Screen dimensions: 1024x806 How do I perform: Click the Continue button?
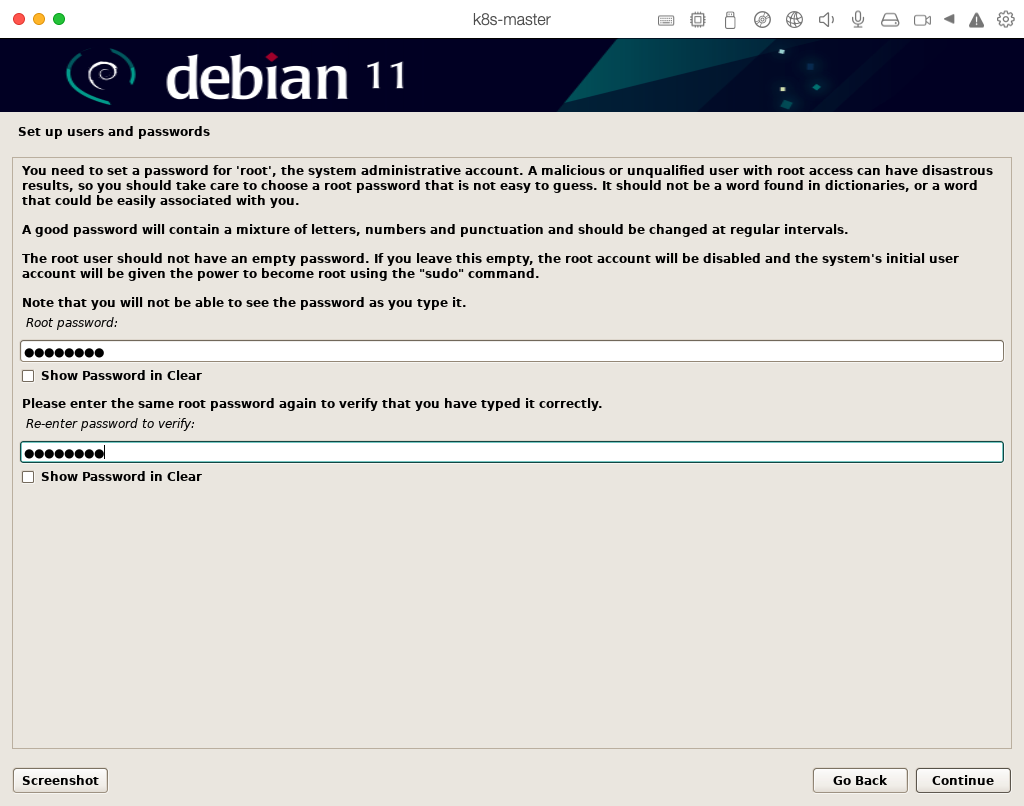(963, 781)
